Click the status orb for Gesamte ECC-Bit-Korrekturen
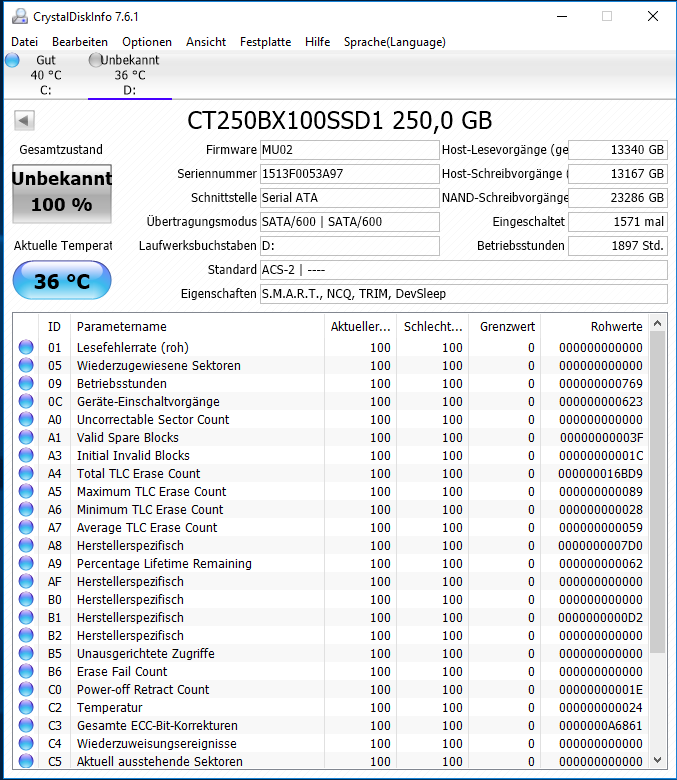Viewport: 677px width, 780px height. 26,725
